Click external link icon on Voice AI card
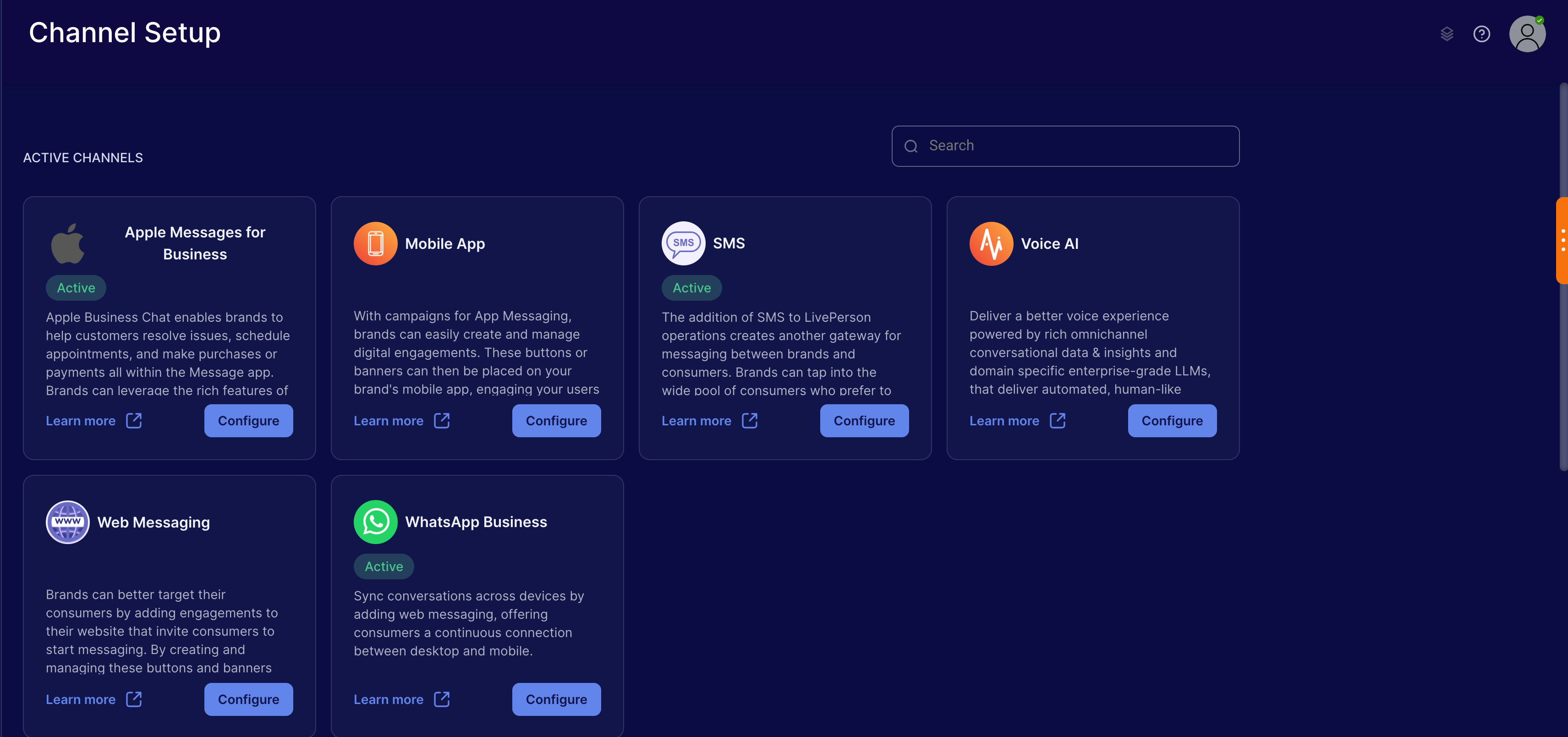 pyautogui.click(x=1058, y=420)
